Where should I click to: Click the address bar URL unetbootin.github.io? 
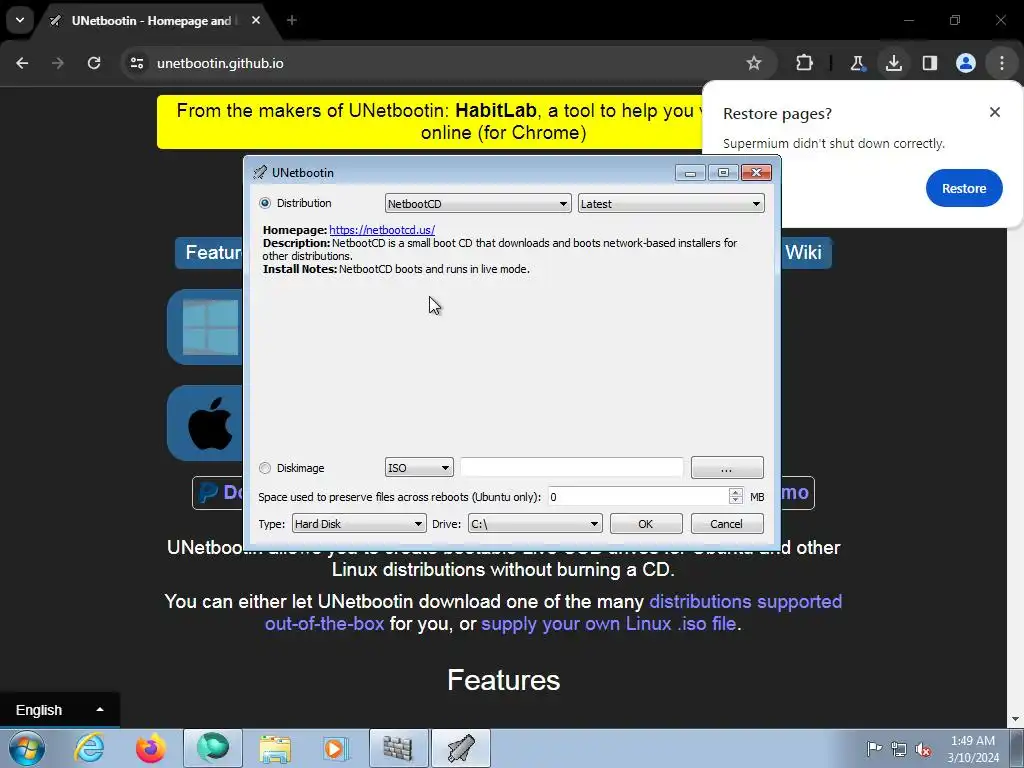coord(220,63)
